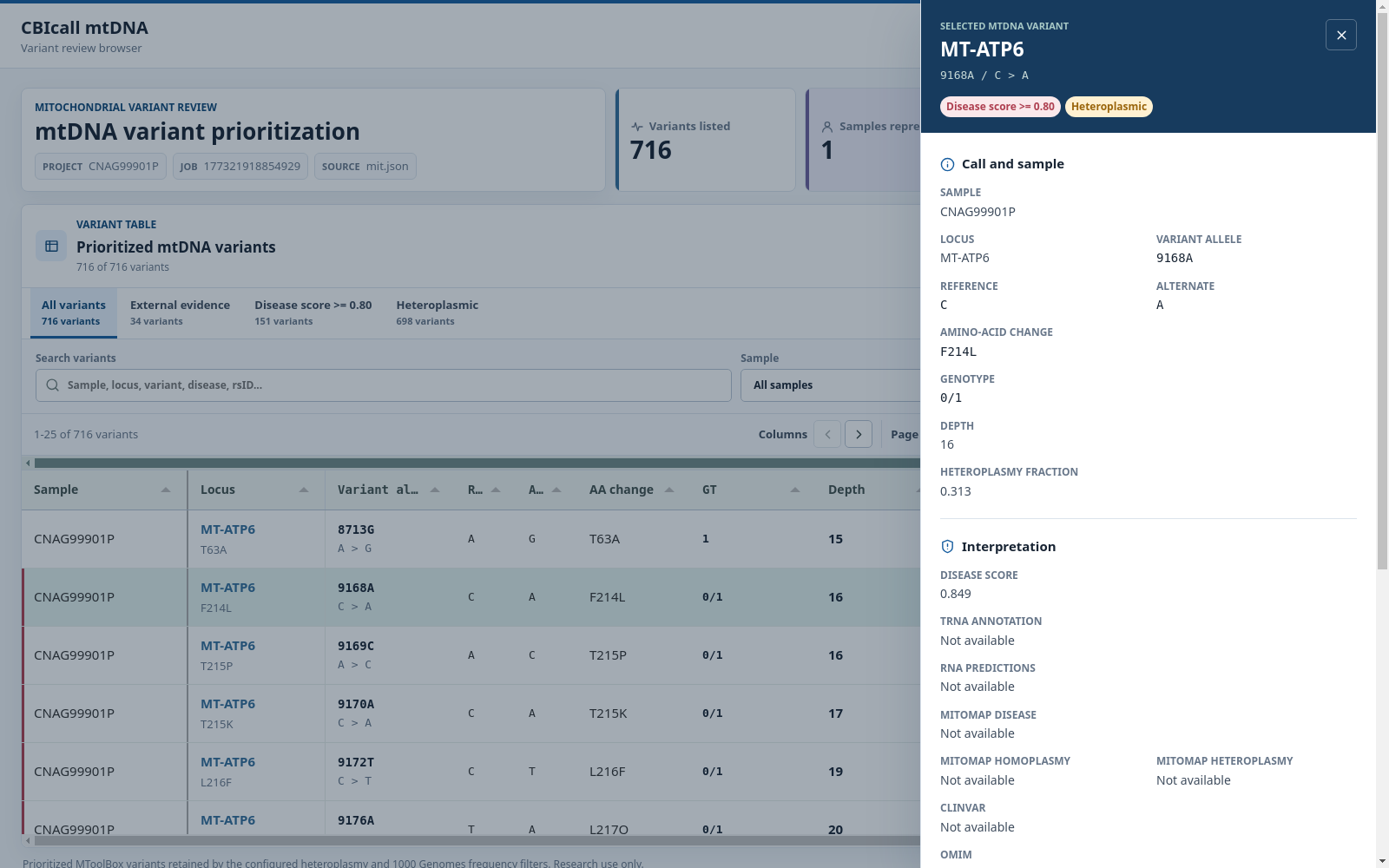Click the PROJECT CNAG99901P chip

click(100, 167)
